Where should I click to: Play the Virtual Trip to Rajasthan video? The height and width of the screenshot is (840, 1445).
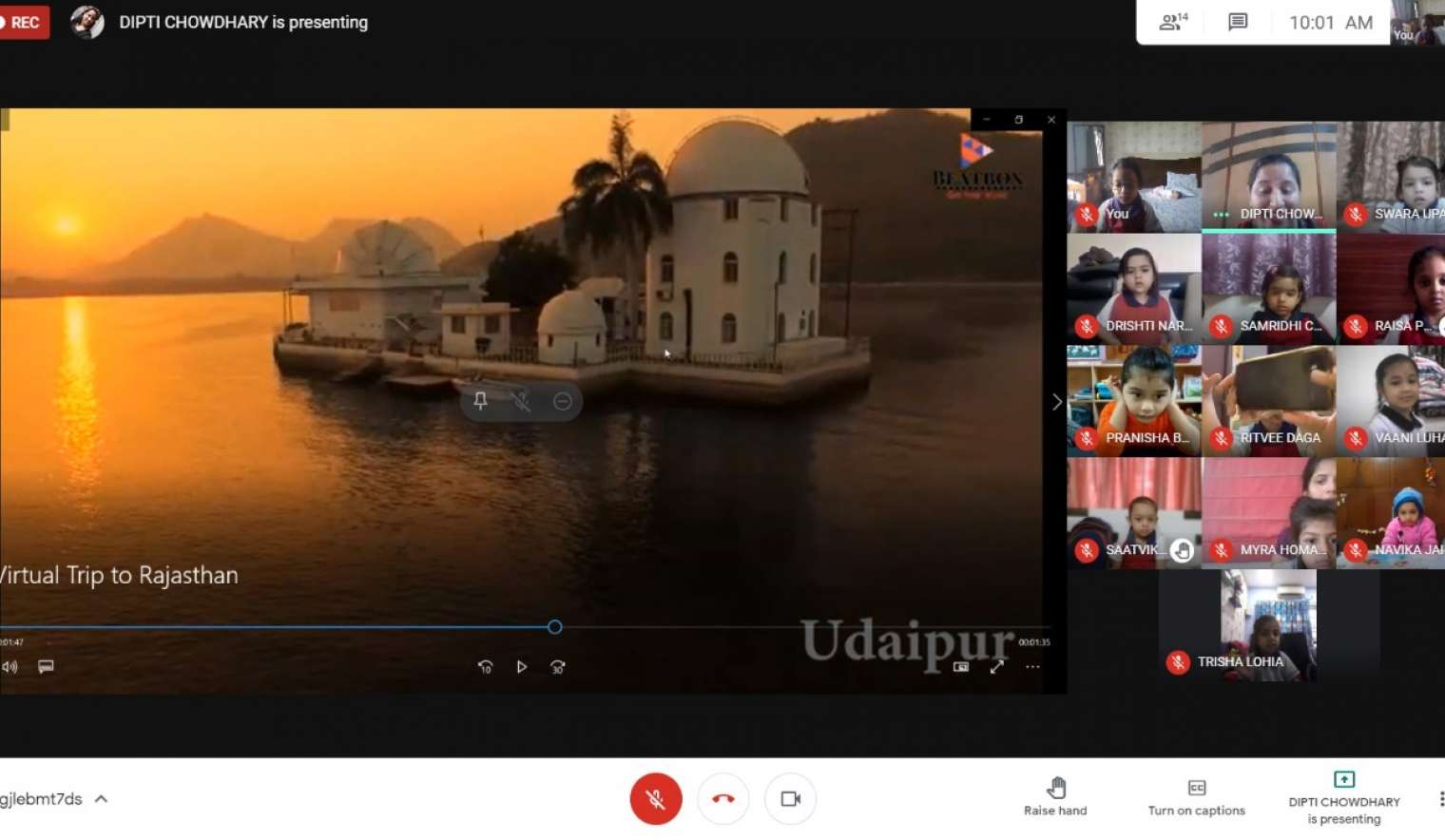pyautogui.click(x=521, y=667)
